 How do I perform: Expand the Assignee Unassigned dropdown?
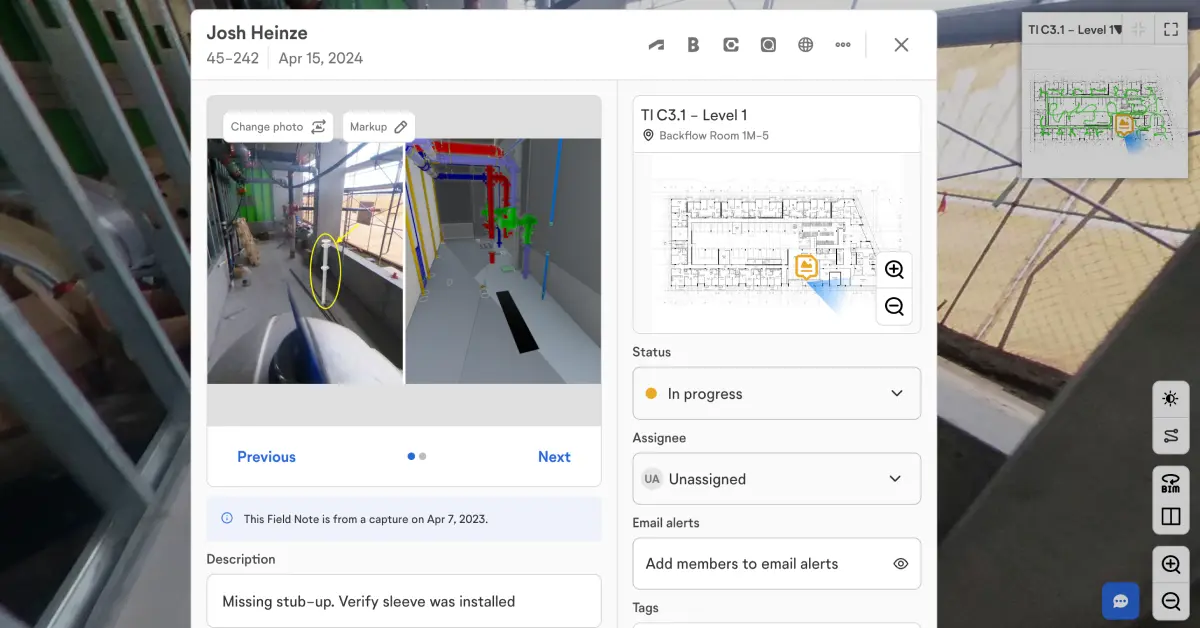(x=777, y=479)
